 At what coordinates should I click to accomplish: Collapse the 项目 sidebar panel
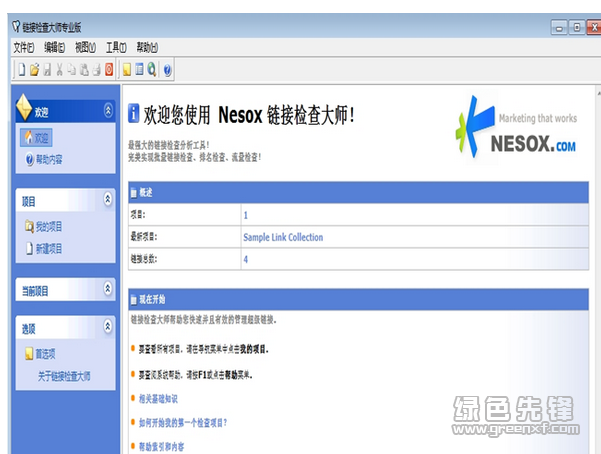(108, 199)
